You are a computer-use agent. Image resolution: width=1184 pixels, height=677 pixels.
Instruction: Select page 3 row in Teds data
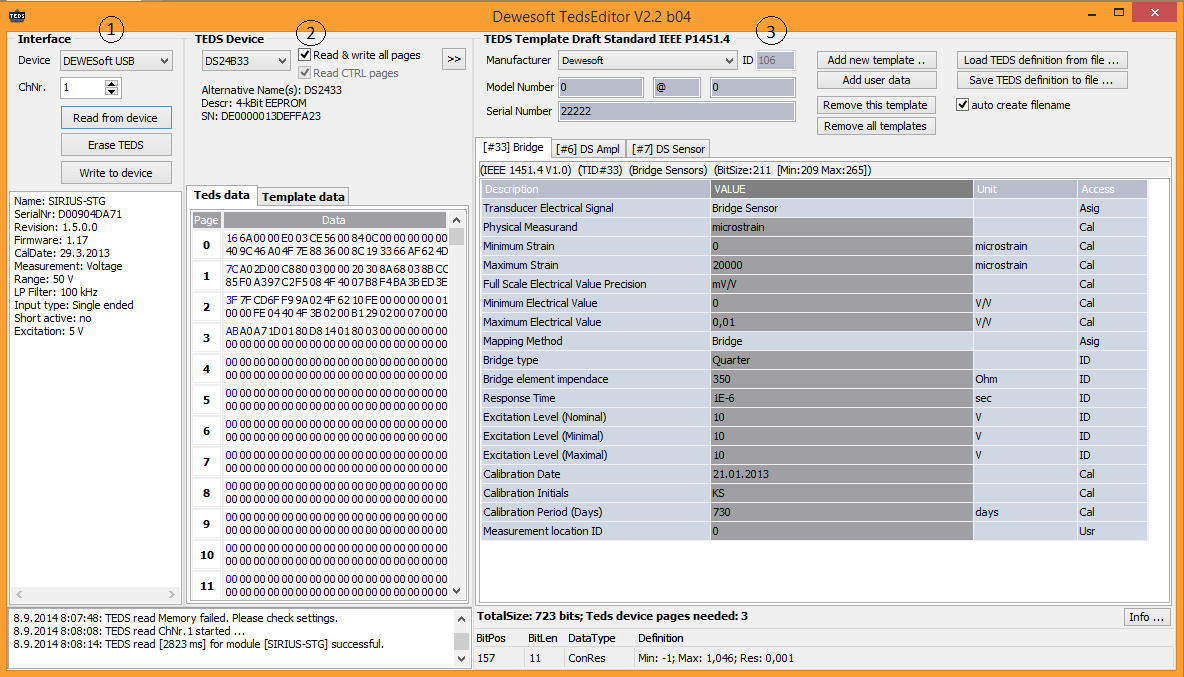click(x=320, y=337)
